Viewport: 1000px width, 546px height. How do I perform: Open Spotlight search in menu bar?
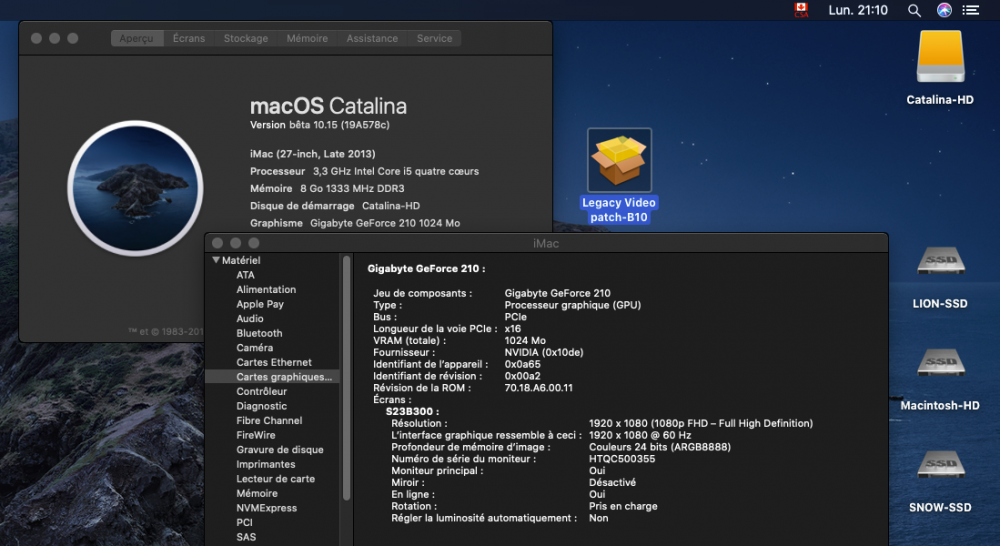pos(914,10)
